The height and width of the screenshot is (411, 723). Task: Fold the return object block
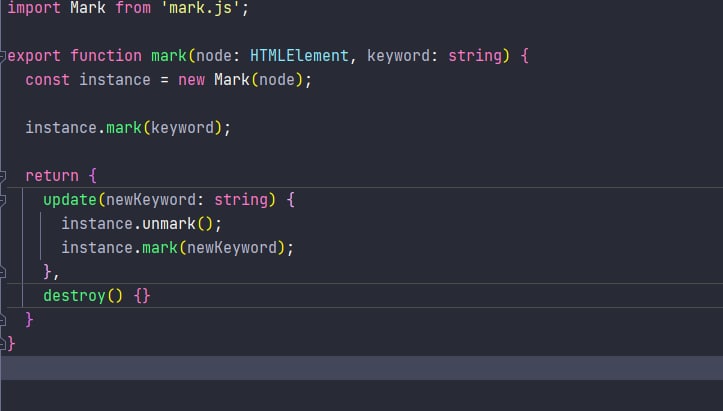pyautogui.click(x=2, y=176)
